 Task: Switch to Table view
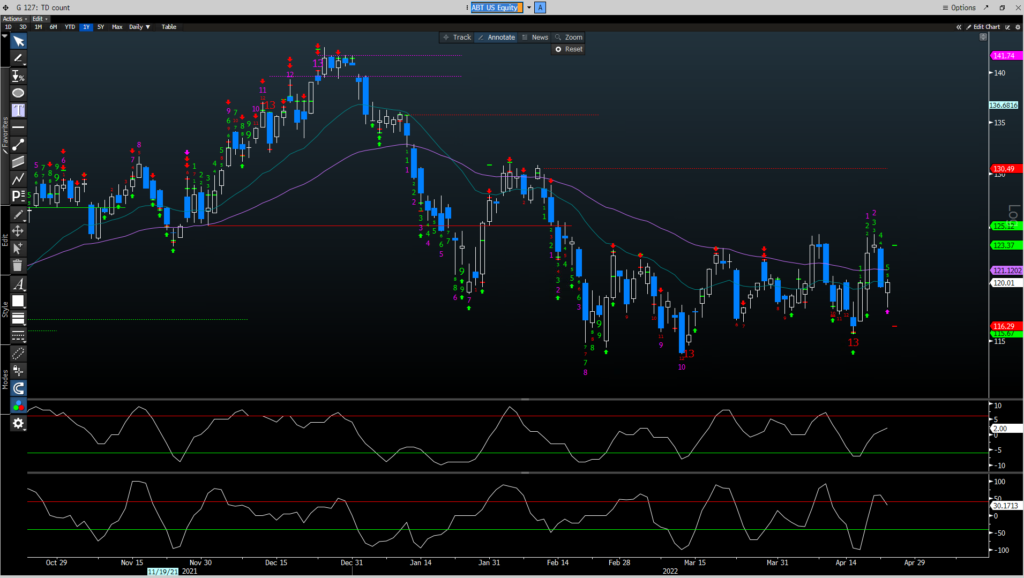168,27
